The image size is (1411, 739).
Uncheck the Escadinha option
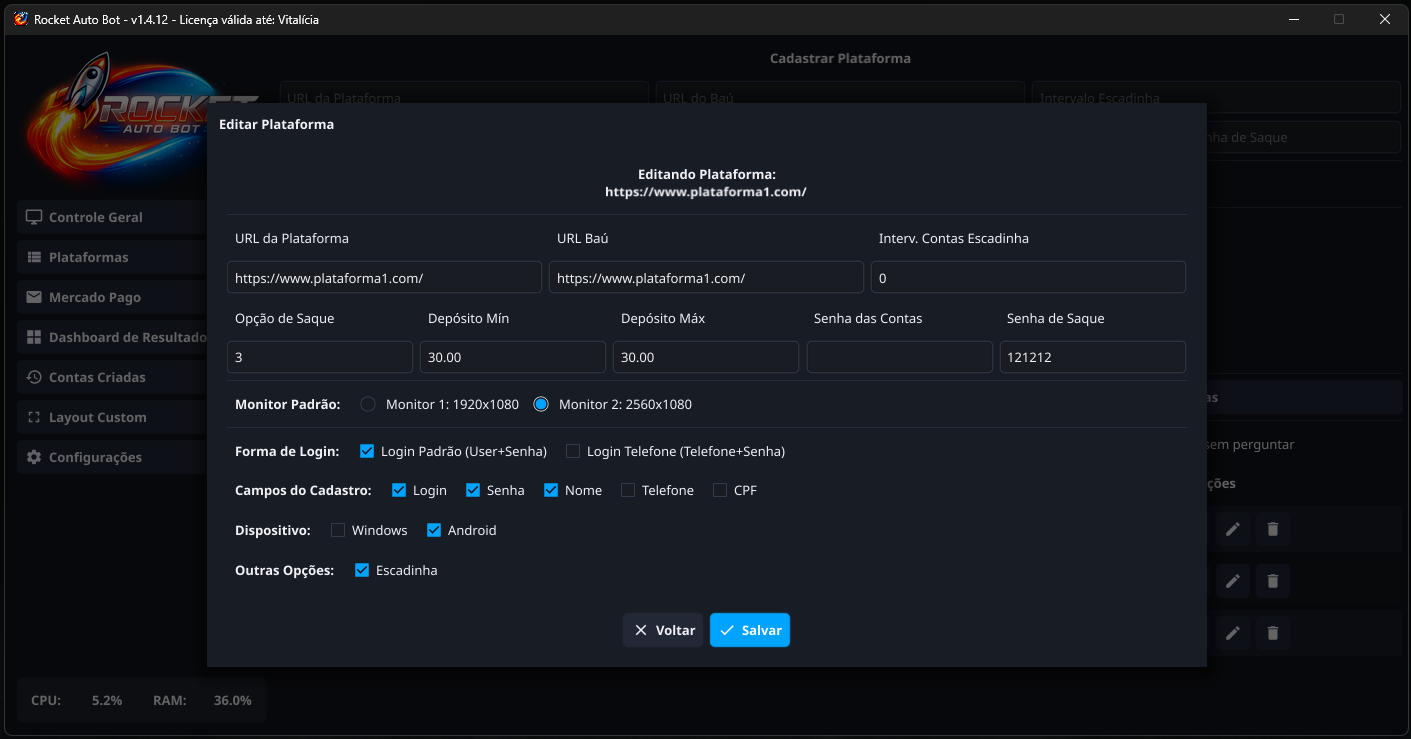point(362,570)
